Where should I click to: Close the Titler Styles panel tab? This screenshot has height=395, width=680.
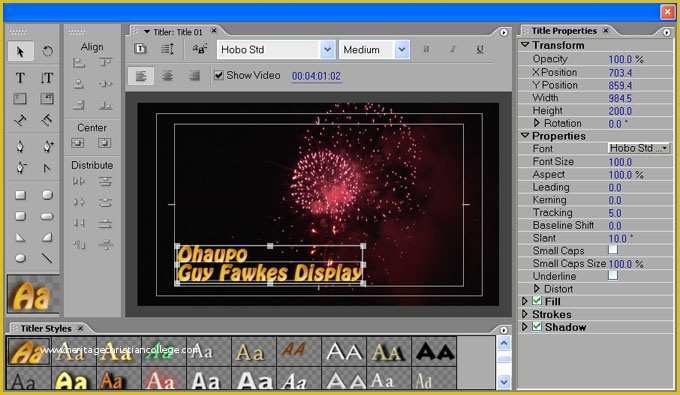[x=80, y=328]
